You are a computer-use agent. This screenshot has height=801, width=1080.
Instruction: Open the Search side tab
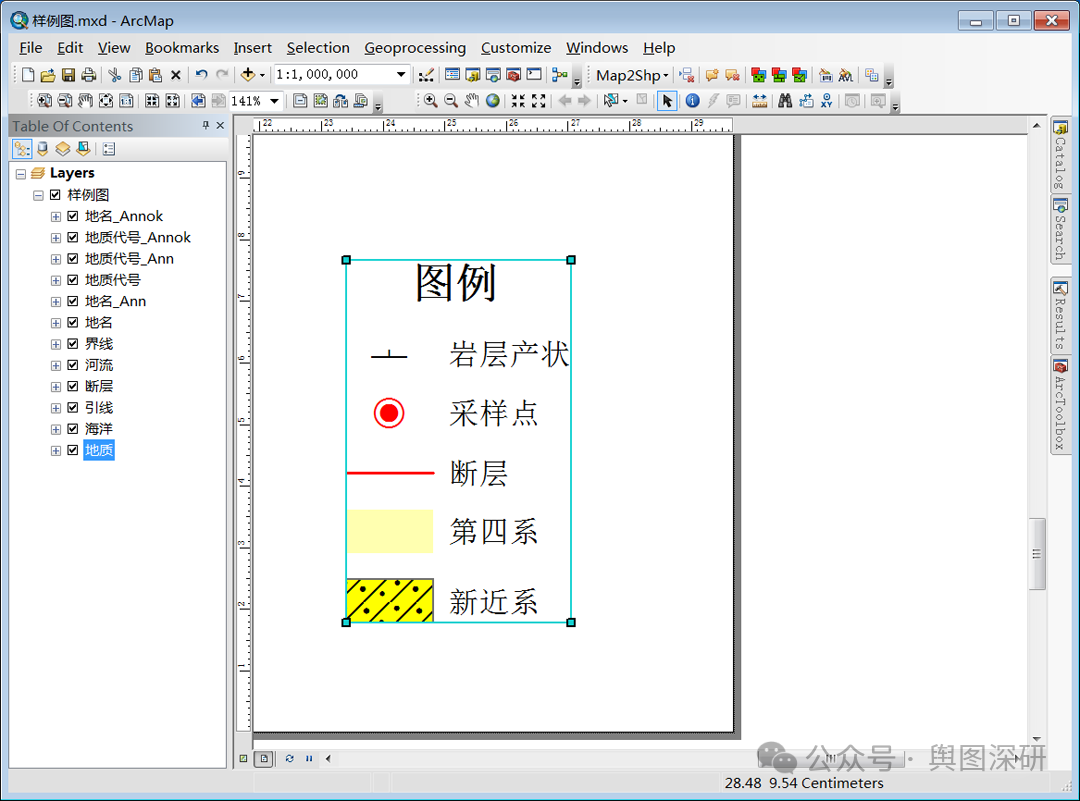point(1060,229)
